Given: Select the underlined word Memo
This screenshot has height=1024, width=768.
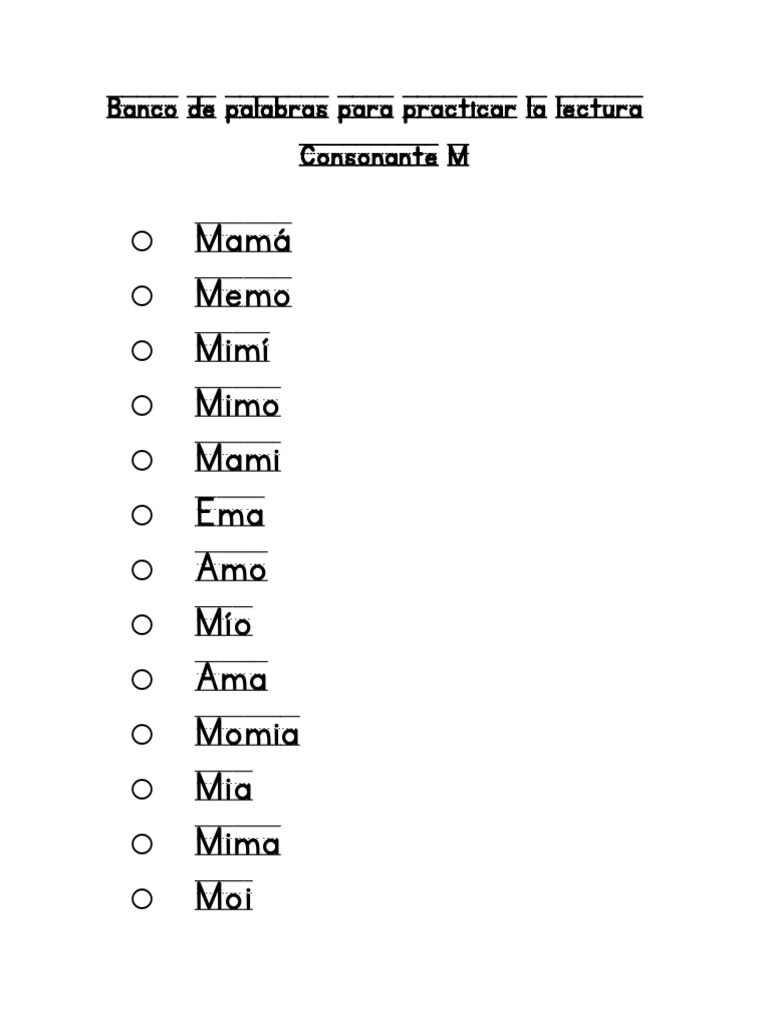Looking at the screenshot, I should coord(243,293).
